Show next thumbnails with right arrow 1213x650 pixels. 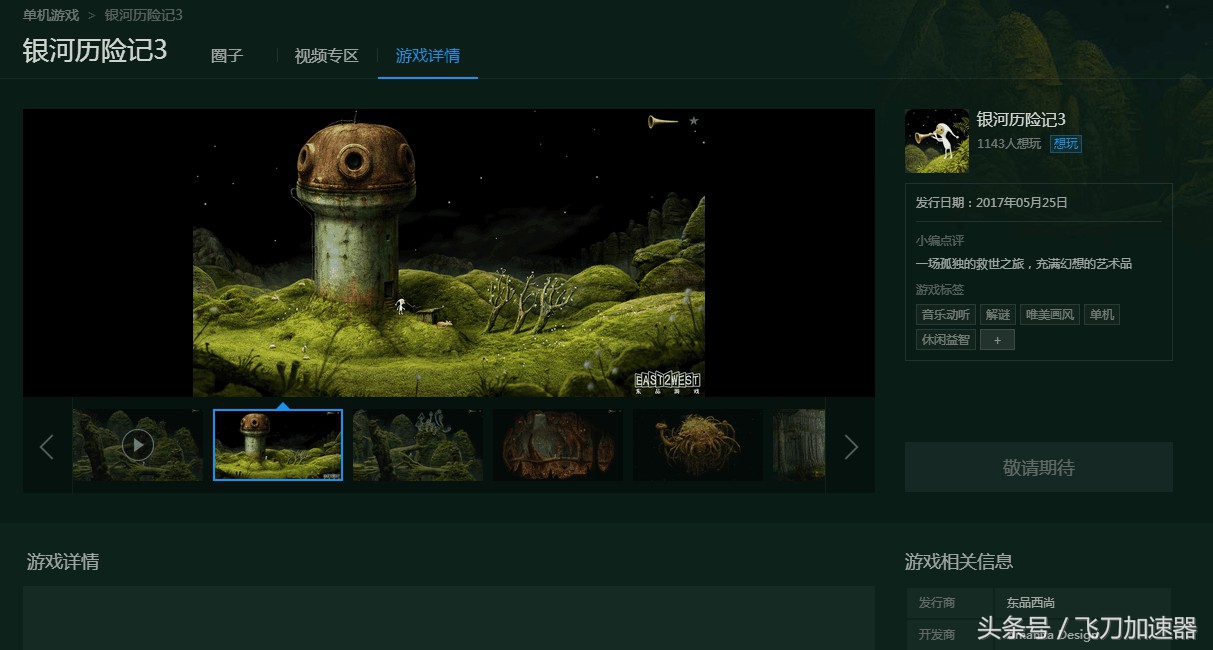851,446
